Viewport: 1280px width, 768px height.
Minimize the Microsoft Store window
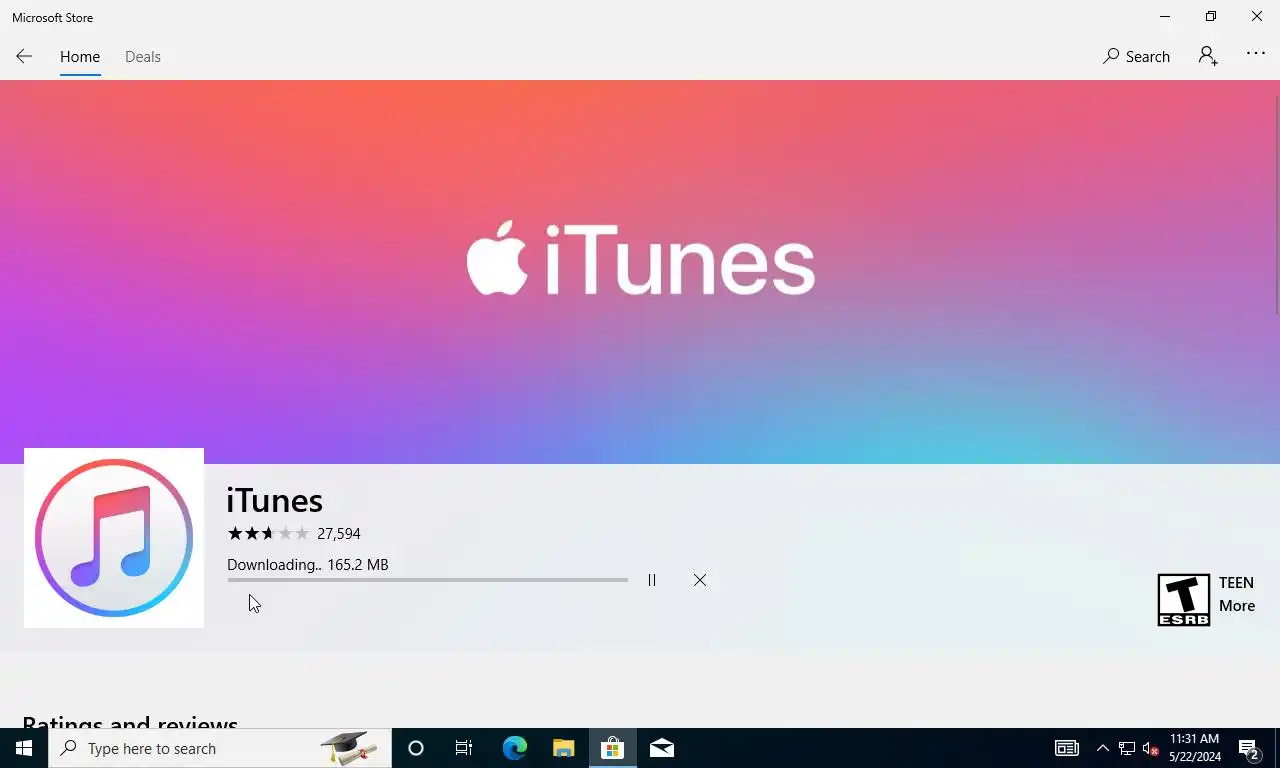point(1165,16)
